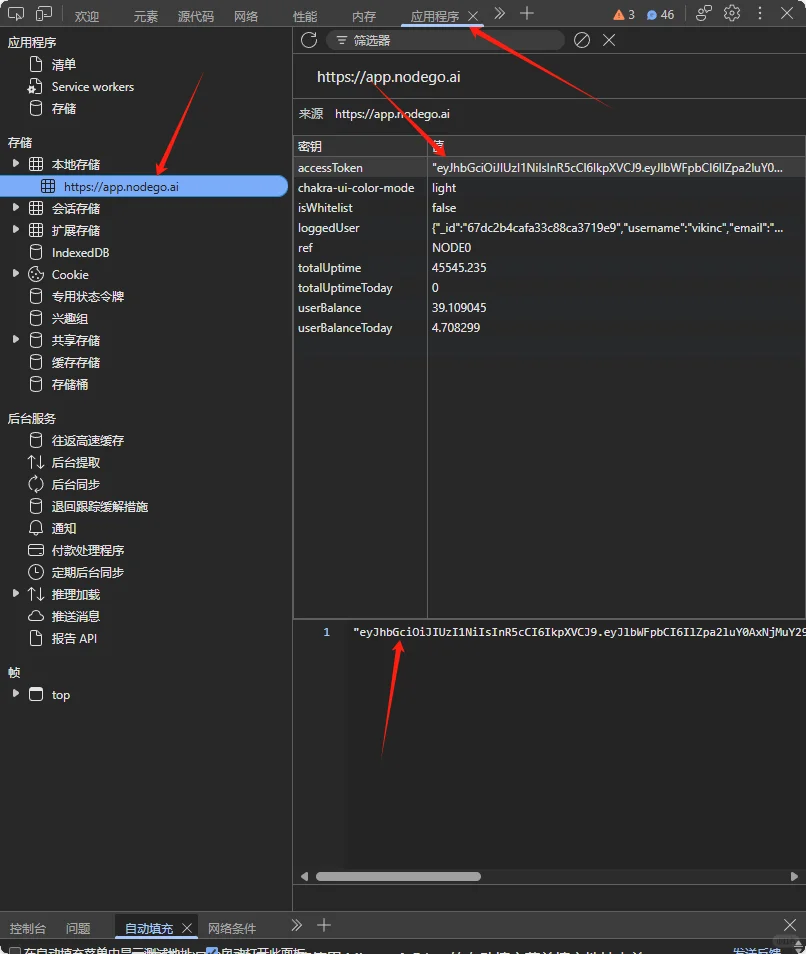806x954 pixels.
Task: Expand the top frame node
Action: (16, 694)
